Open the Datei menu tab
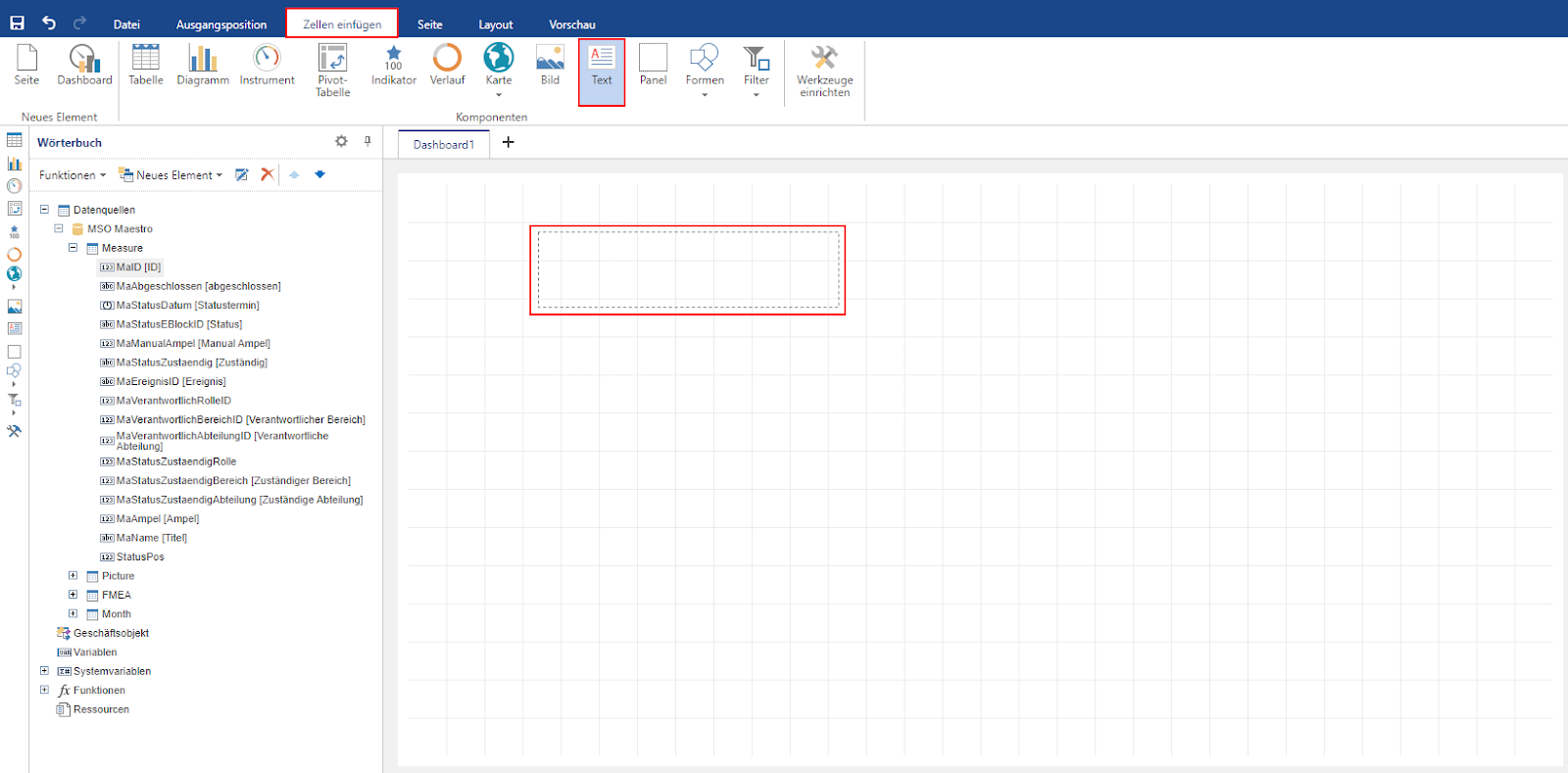Image resolution: width=1568 pixels, height=773 pixels. [126, 24]
